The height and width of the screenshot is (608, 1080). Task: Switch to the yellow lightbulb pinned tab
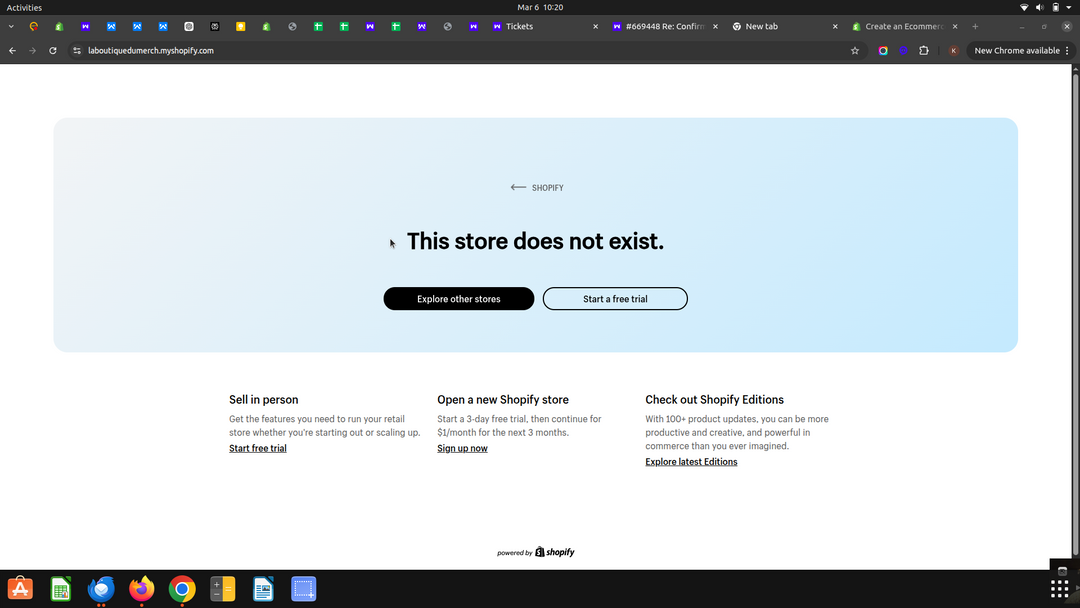coord(240,26)
